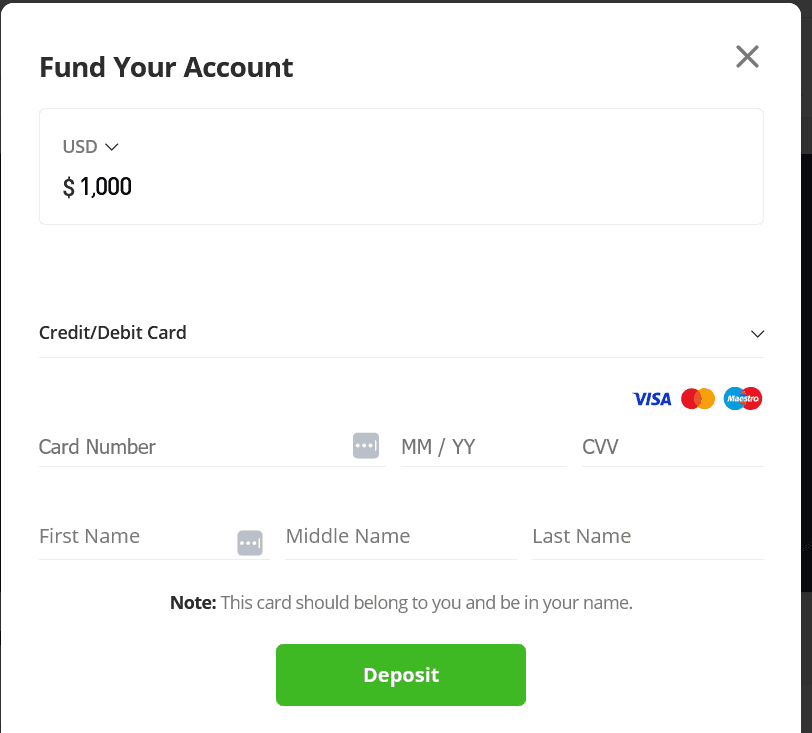The image size is (812, 733).
Task: Click the Fund Your Account heading
Action: [x=166, y=68]
